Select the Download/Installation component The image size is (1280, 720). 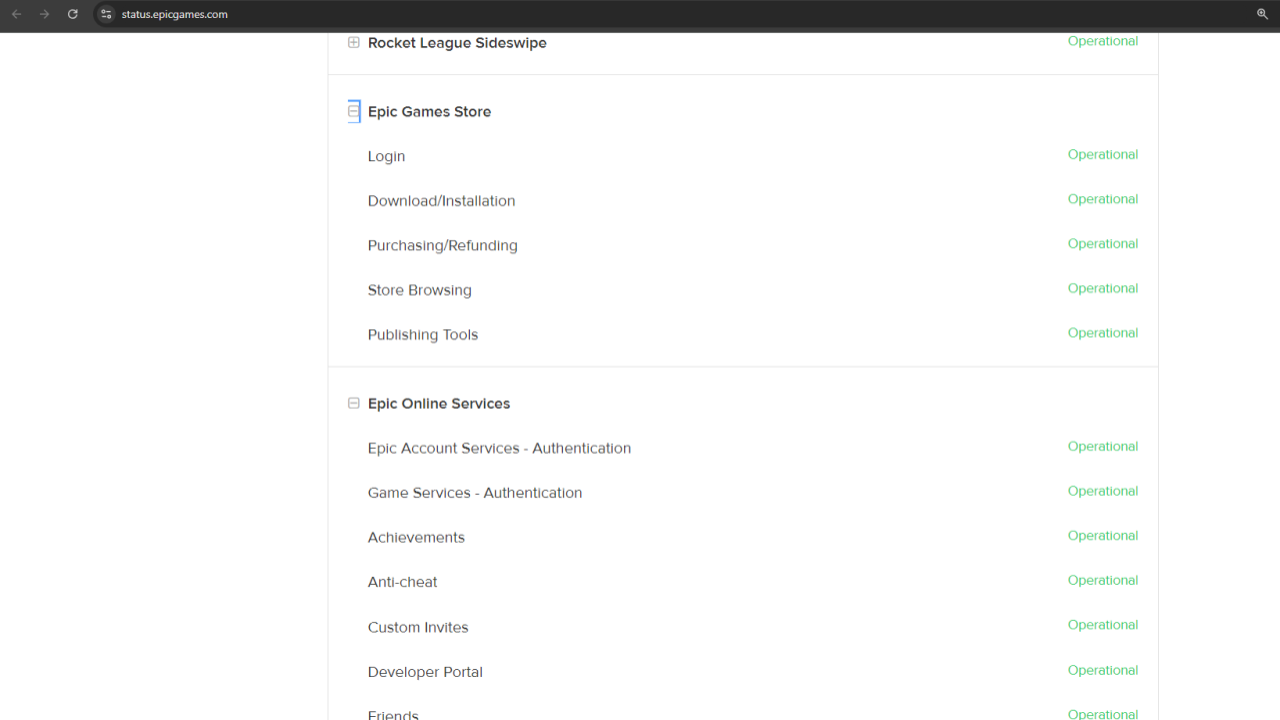click(x=441, y=201)
